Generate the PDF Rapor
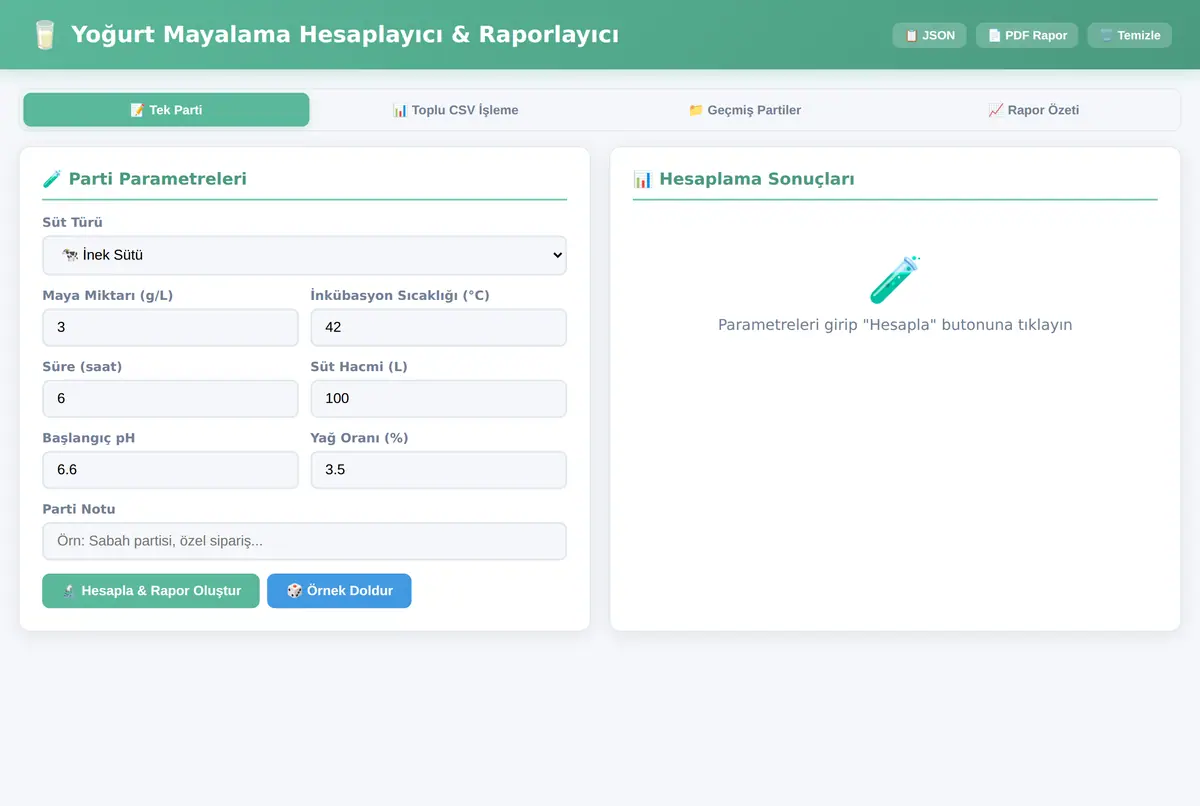The image size is (1200, 806). 1027,35
